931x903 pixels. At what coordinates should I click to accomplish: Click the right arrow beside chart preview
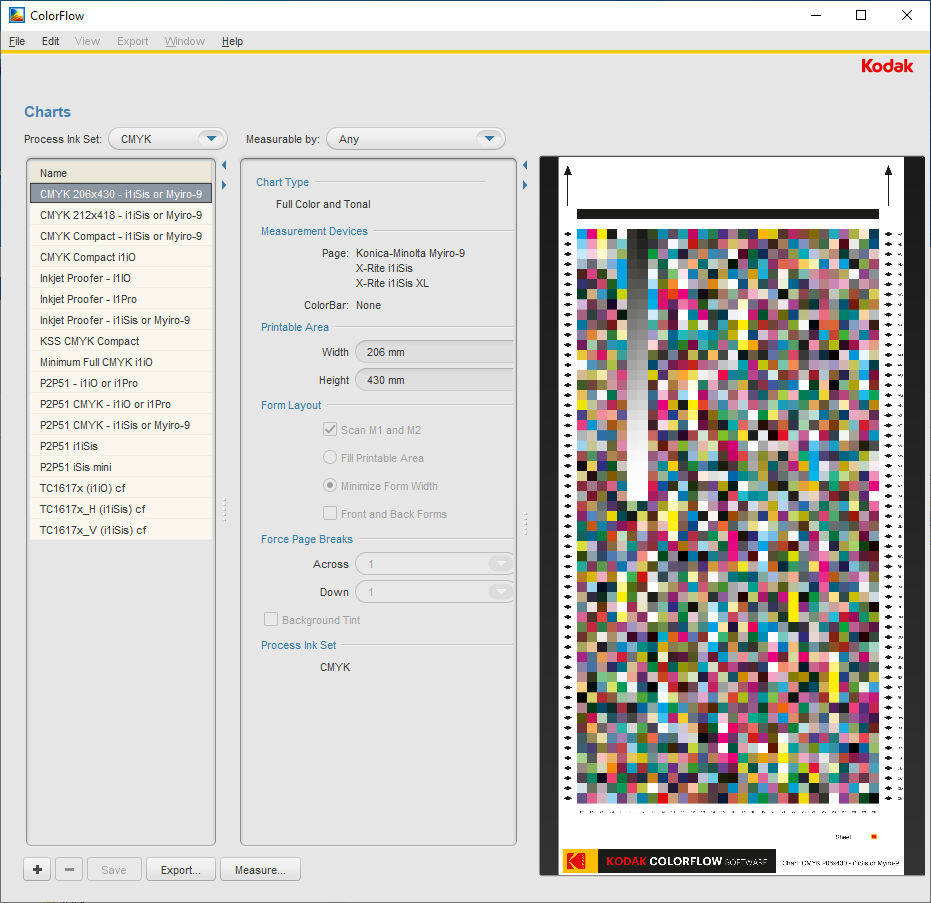[x=525, y=185]
